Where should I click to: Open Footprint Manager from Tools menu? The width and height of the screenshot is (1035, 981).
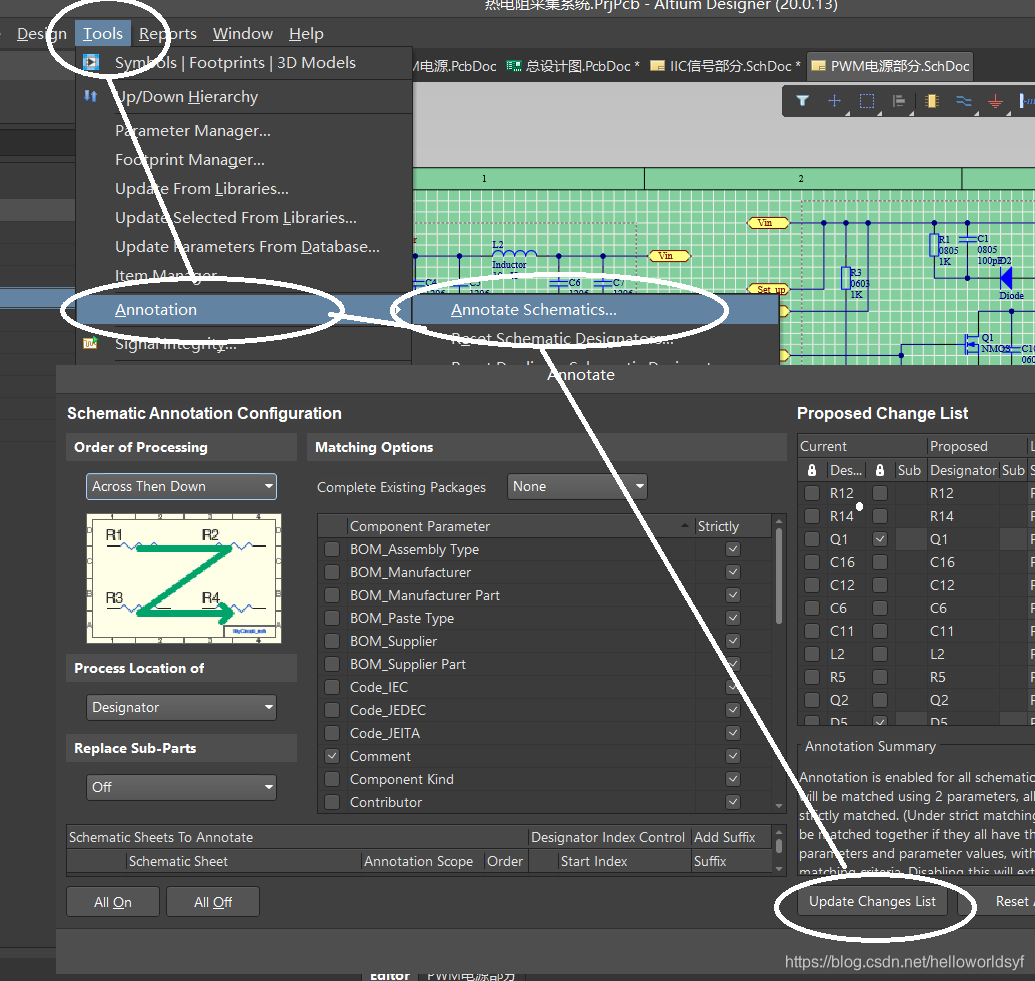click(x=189, y=160)
